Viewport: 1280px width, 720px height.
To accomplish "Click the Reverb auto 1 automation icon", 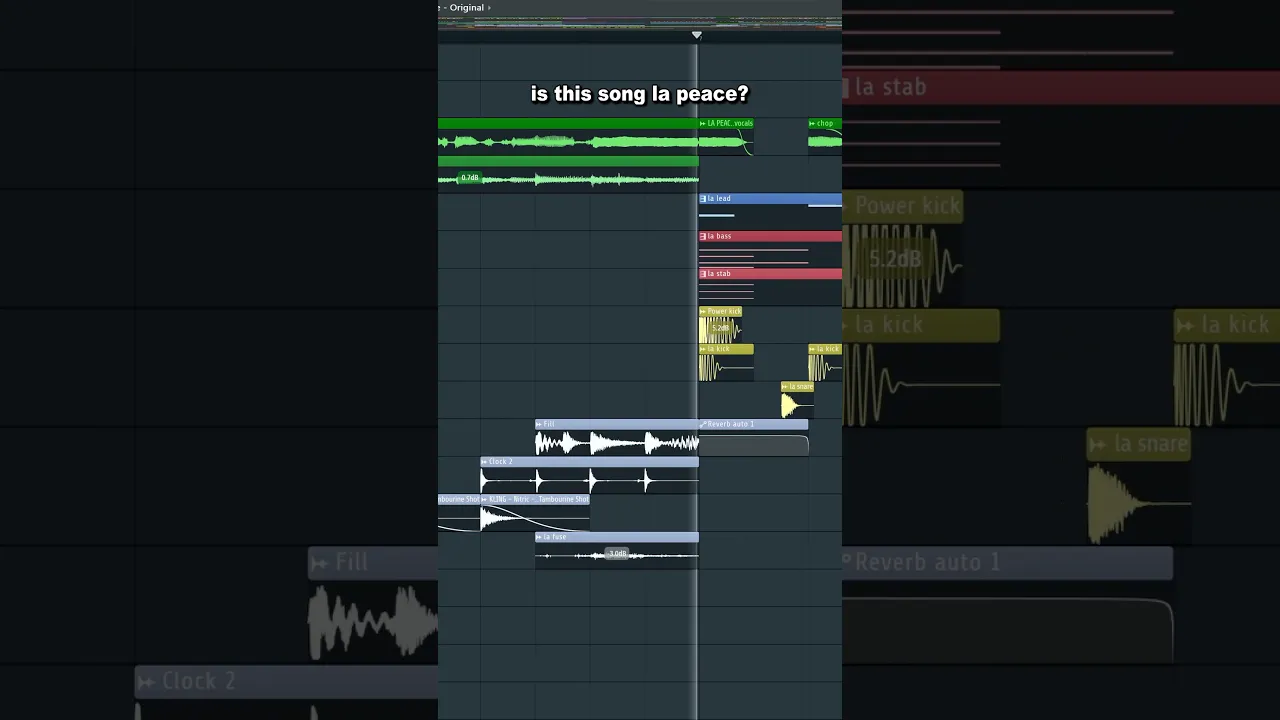I will click(x=703, y=424).
